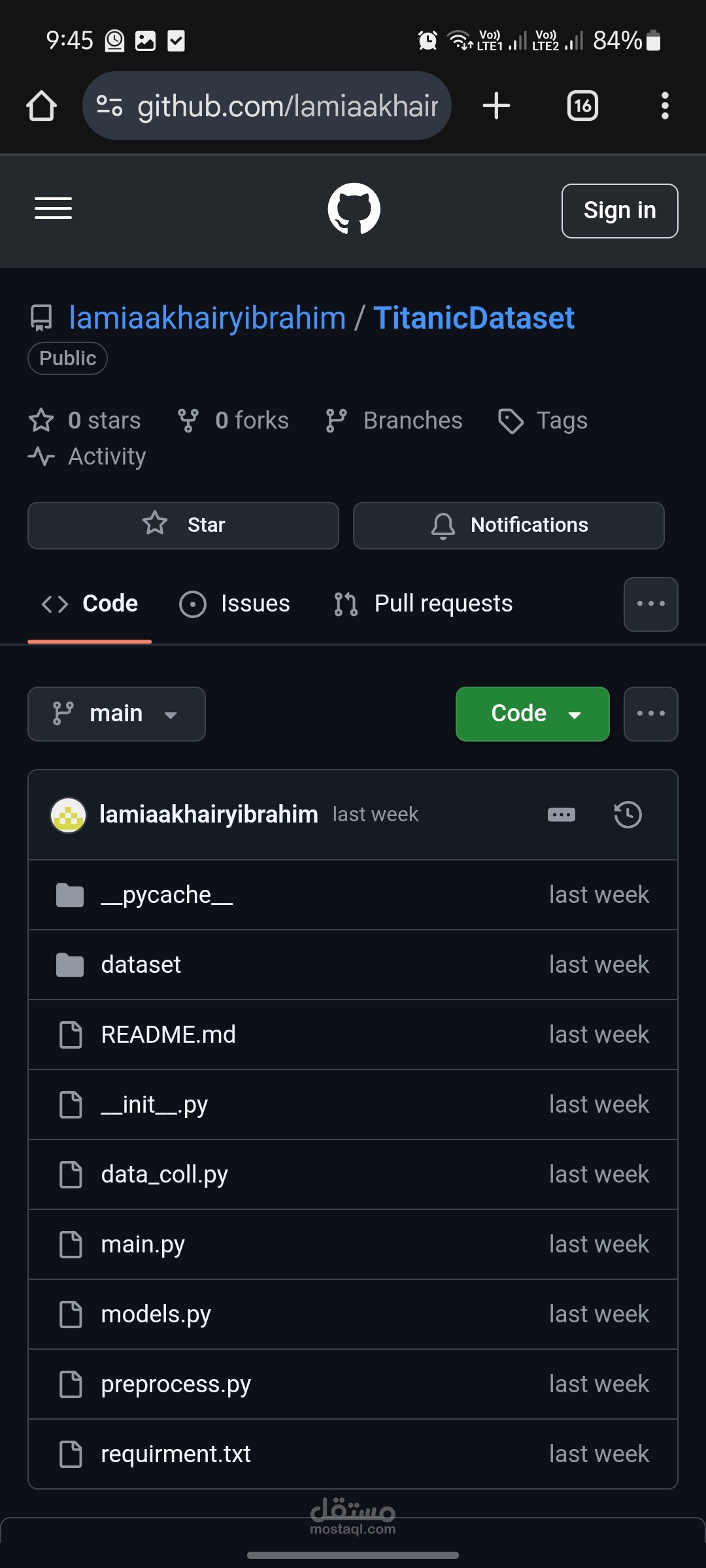Screen dimensions: 706x1568
Task: Open the GitHub hamburger navigation menu
Action: click(53, 209)
